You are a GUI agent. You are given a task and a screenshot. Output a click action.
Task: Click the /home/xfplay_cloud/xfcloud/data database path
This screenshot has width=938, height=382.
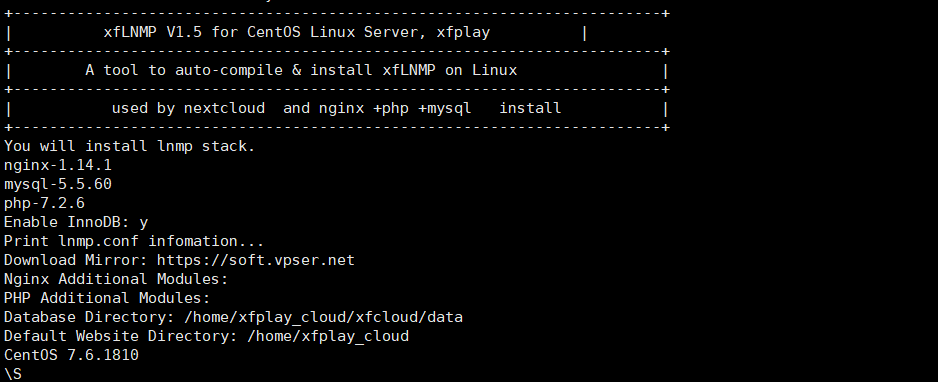[324, 317]
